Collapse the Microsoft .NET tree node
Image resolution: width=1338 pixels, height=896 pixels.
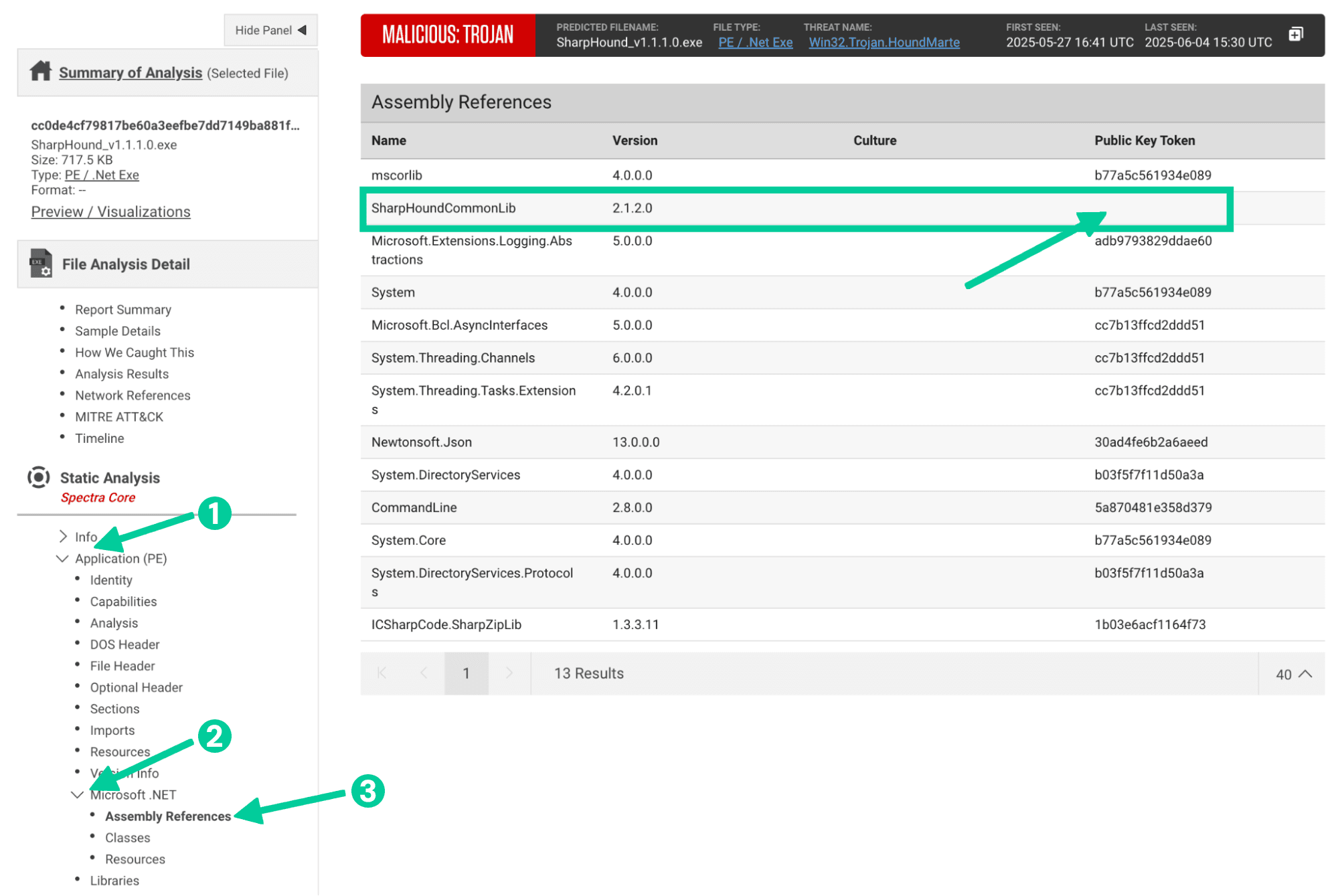coord(77,795)
